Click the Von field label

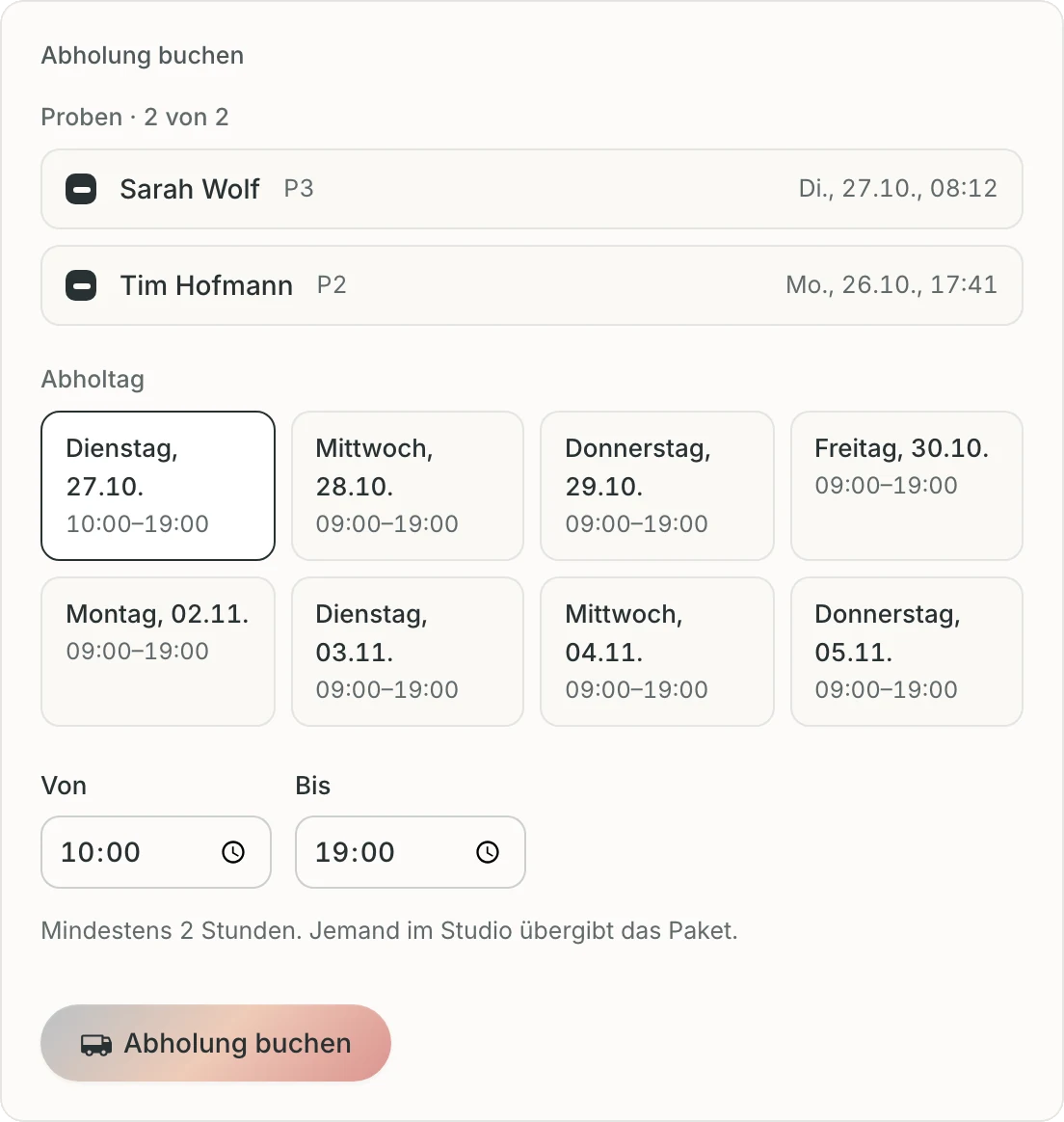coord(64,786)
